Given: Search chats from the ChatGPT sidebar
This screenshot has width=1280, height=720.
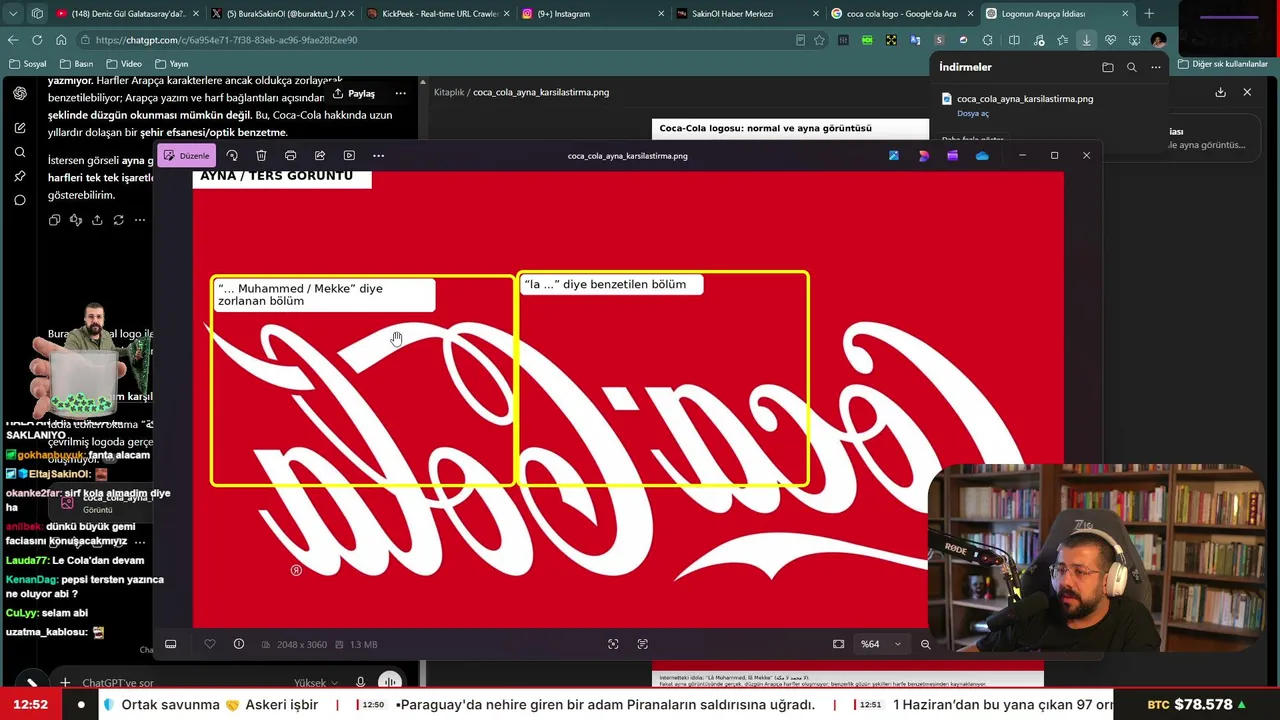Looking at the screenshot, I should pos(20,152).
